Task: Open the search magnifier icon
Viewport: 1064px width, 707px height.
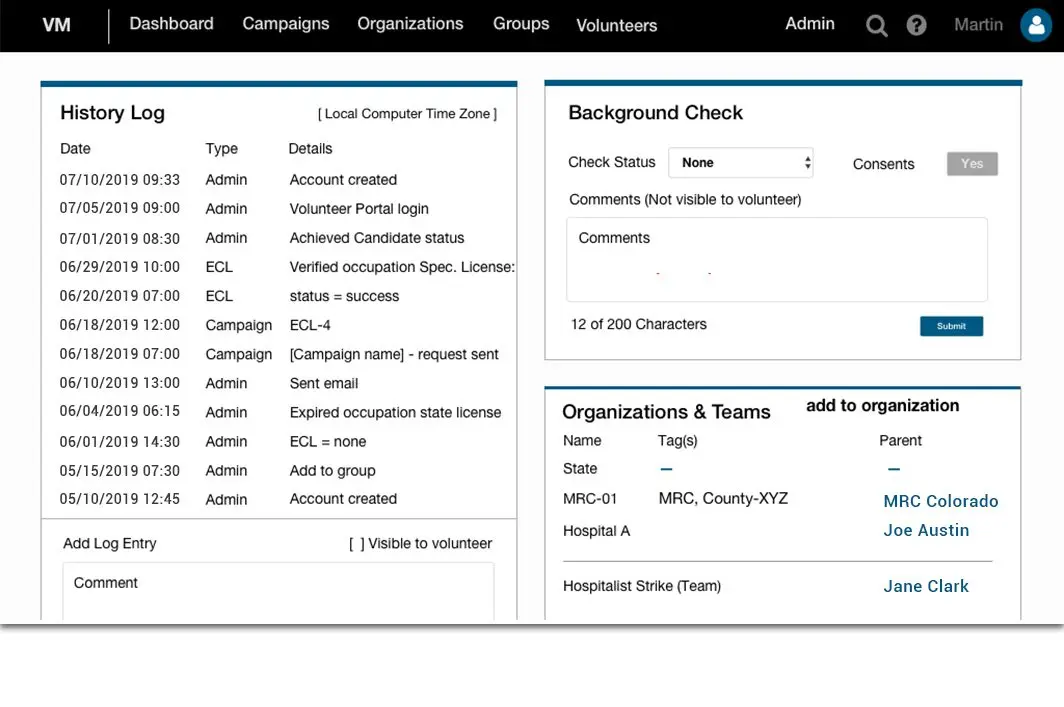Action: click(x=876, y=26)
